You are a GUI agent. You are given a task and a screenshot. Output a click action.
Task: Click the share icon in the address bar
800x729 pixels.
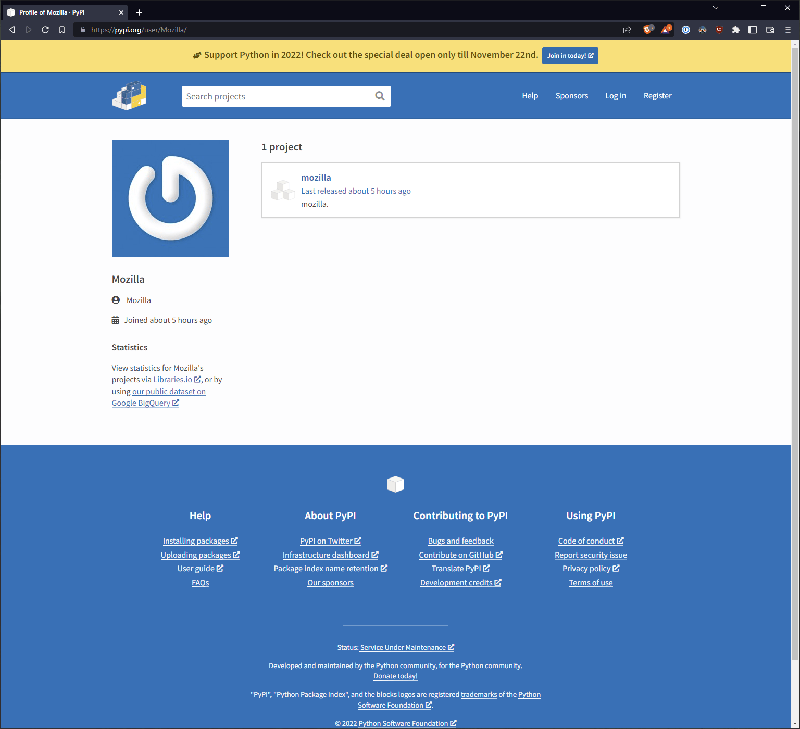tap(627, 30)
